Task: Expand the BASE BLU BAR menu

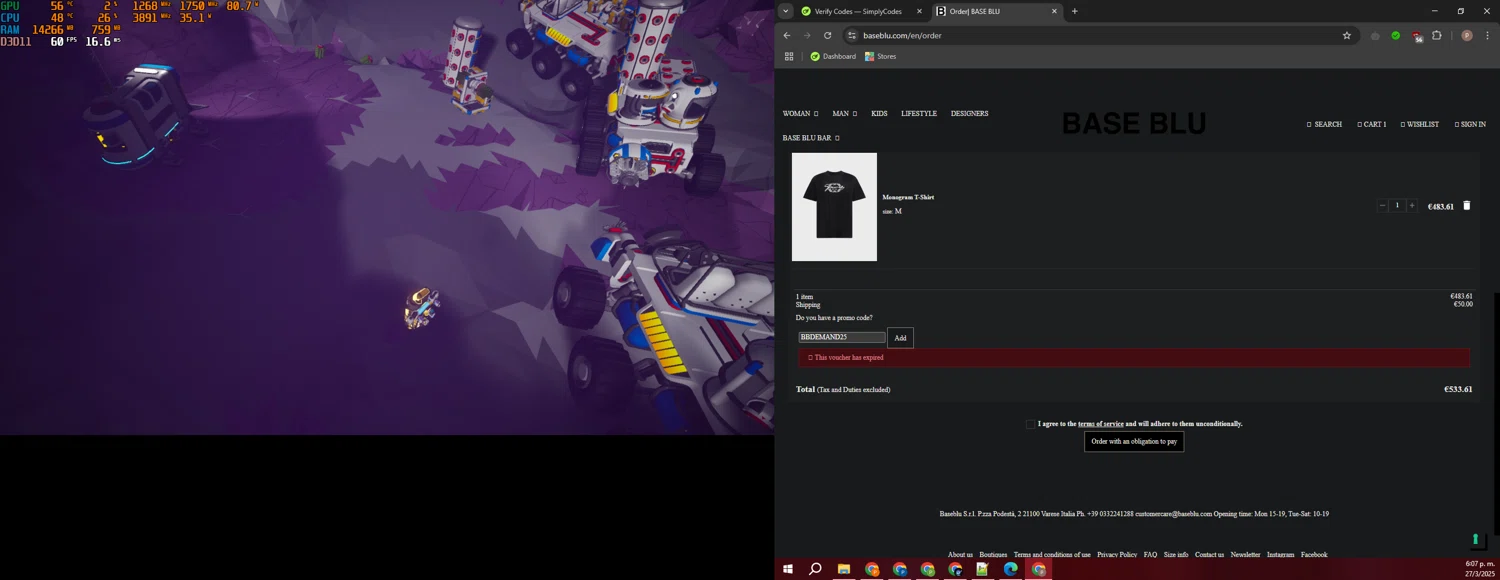Action: [811, 138]
